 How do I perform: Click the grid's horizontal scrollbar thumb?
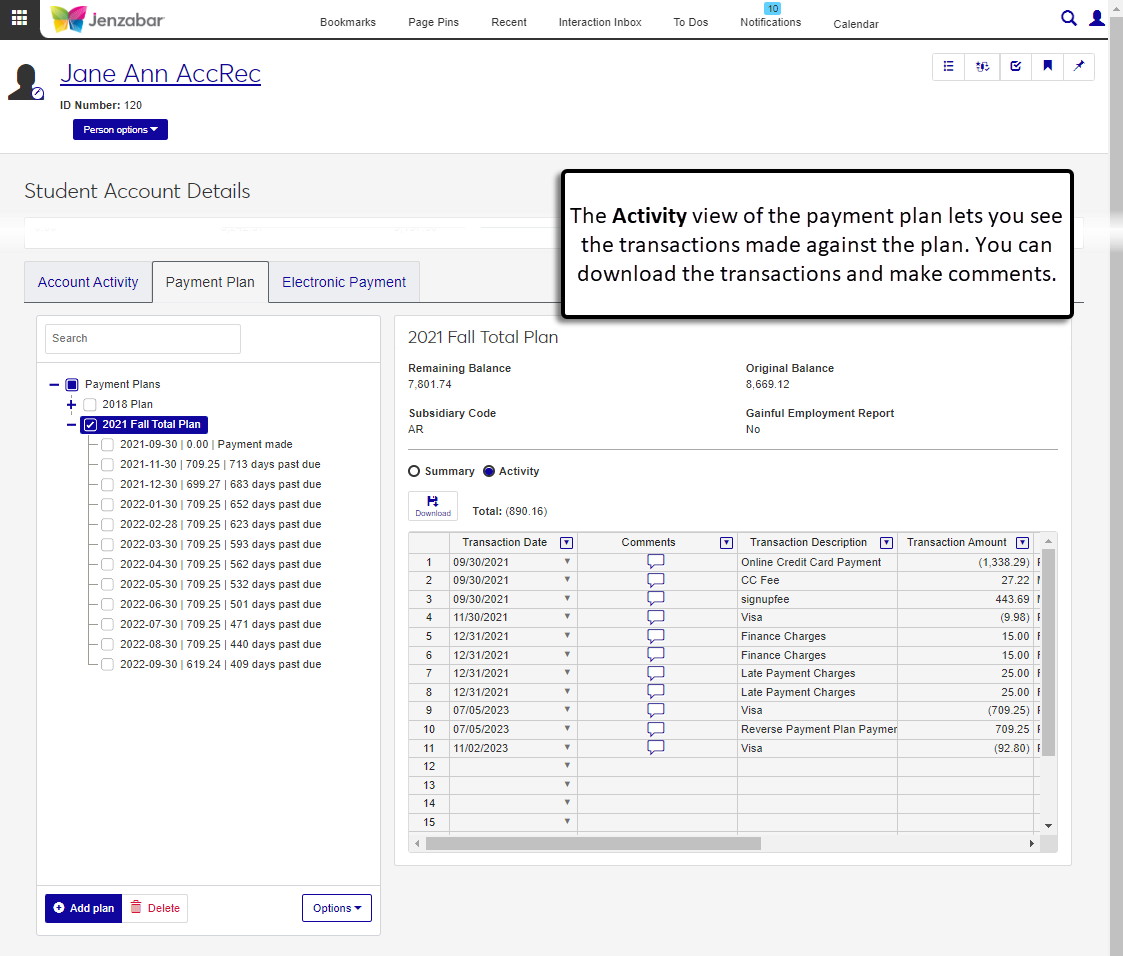point(593,843)
